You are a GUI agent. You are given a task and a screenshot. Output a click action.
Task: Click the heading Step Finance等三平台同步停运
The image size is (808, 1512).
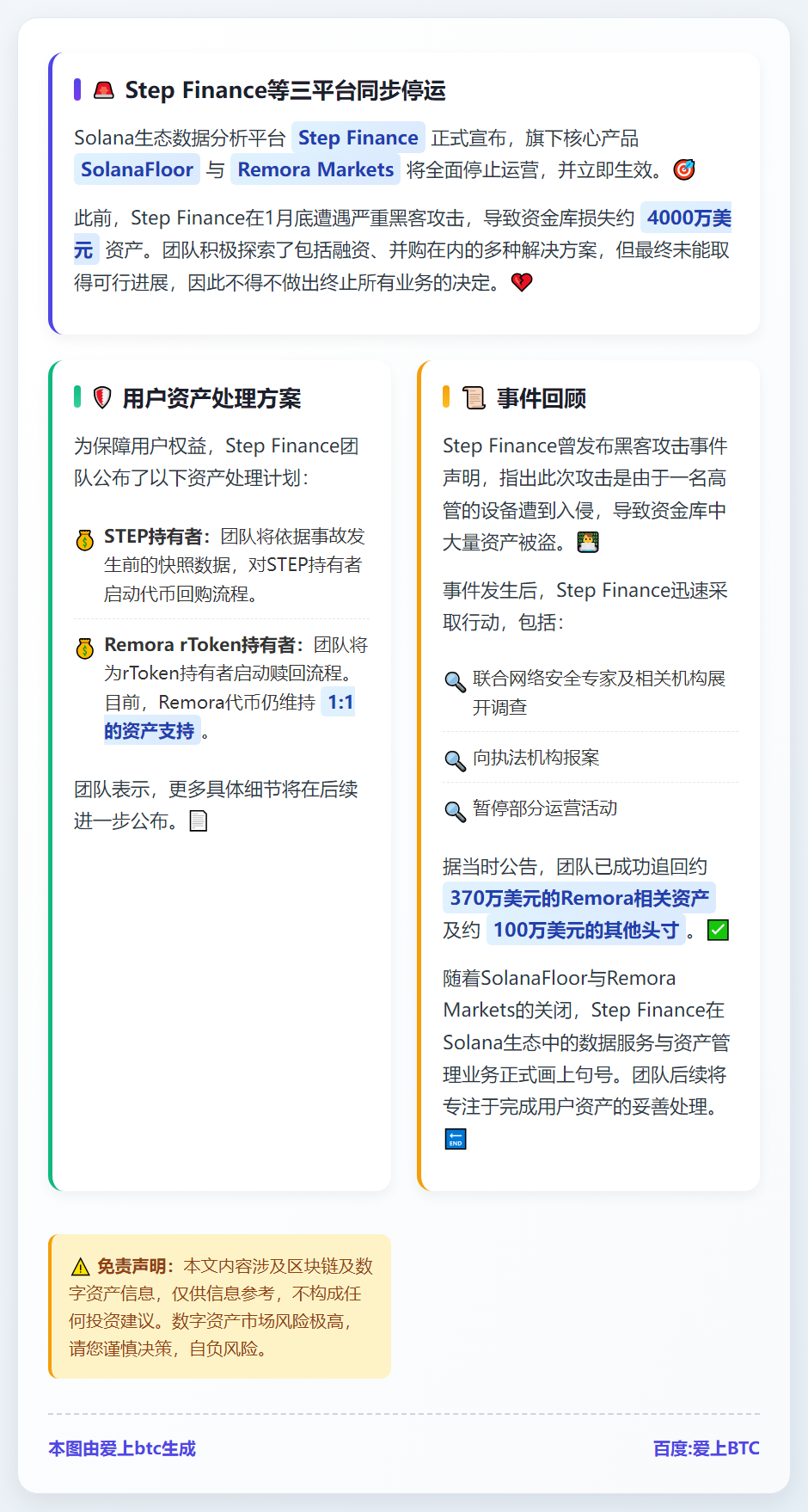[x=285, y=90]
